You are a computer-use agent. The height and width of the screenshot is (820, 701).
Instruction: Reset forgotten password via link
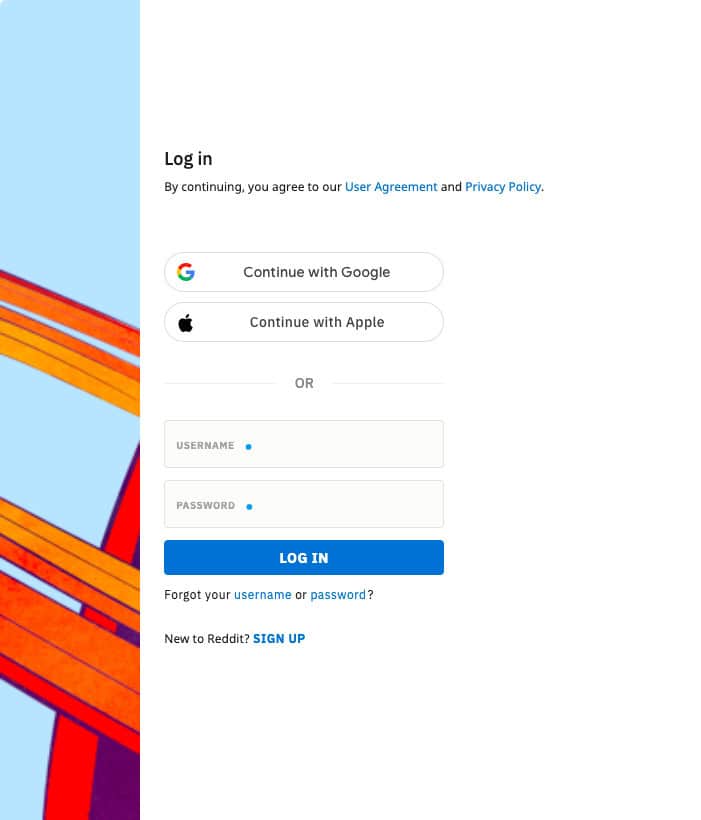click(x=338, y=595)
